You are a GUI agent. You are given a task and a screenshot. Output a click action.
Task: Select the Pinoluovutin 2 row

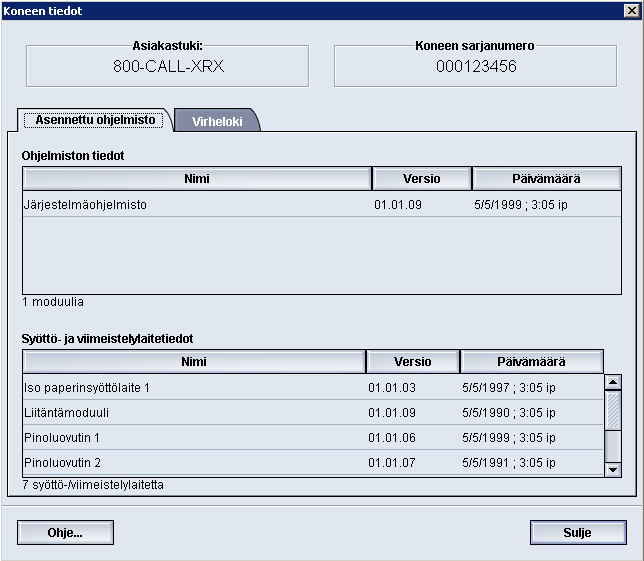[x=313, y=462]
